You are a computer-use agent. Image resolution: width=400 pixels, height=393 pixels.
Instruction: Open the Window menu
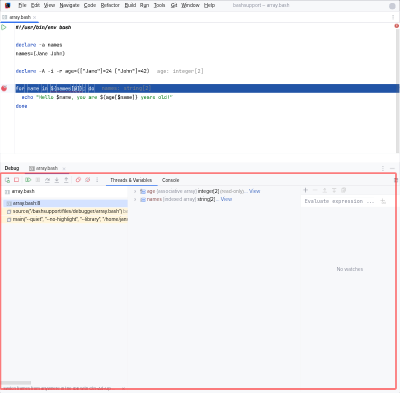(190, 5)
